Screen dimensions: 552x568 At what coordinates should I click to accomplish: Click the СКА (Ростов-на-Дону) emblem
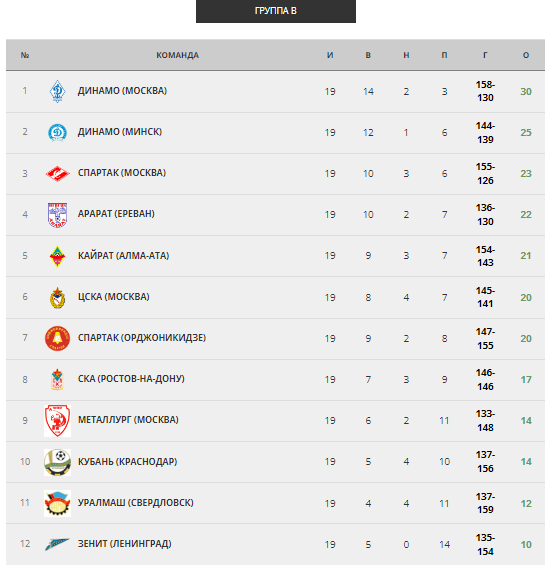click(x=57, y=379)
